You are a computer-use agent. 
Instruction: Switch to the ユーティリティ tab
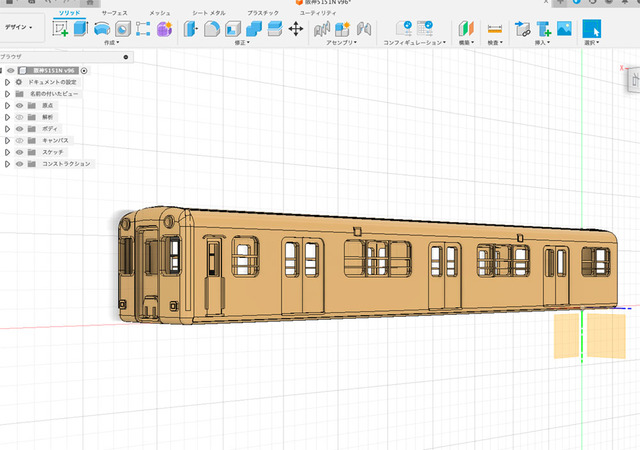click(318, 13)
